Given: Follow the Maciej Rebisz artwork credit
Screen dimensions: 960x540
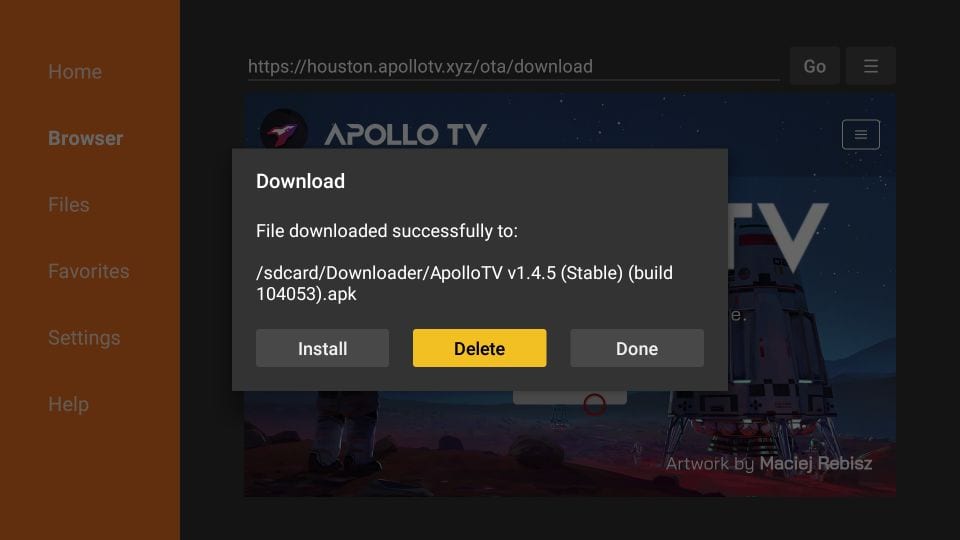Looking at the screenshot, I should tap(816, 463).
